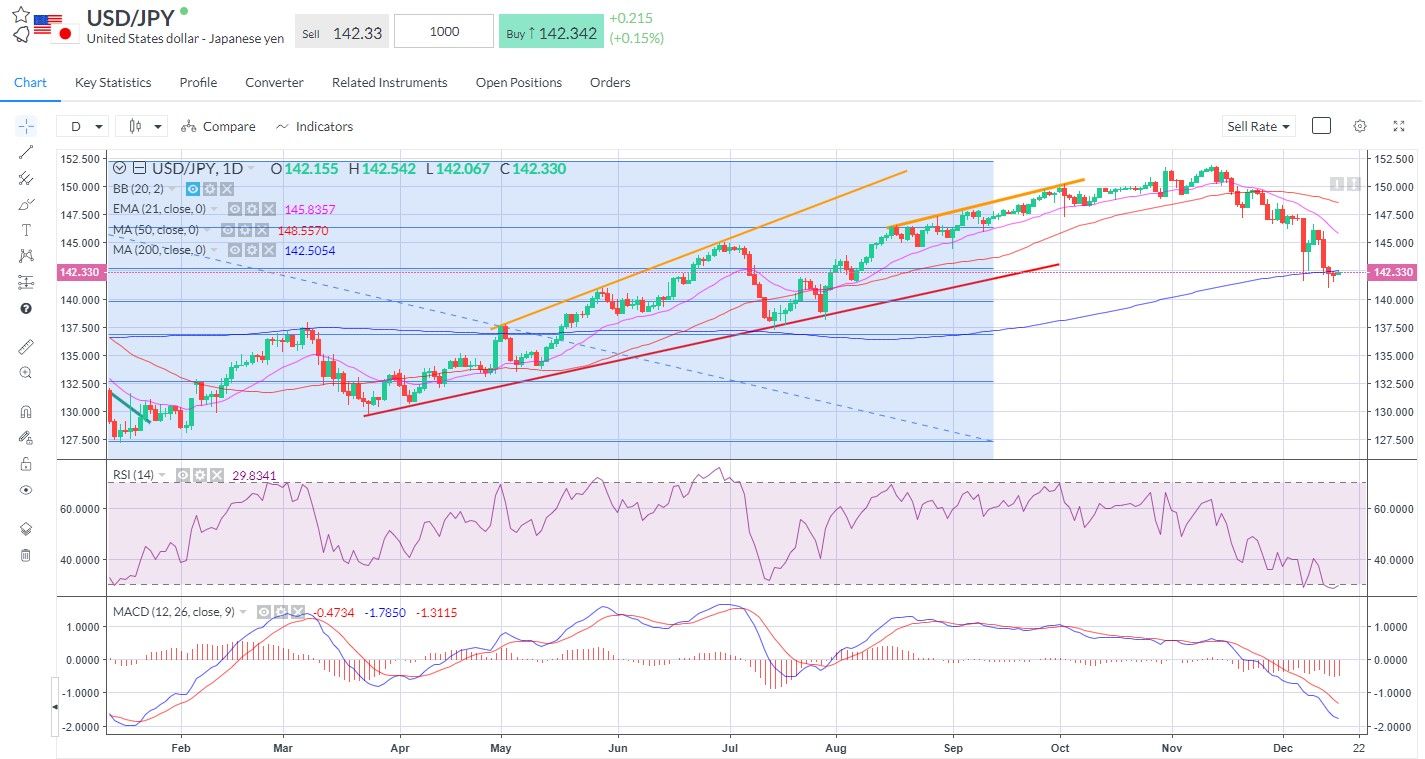The image size is (1425, 759).
Task: Open the D timeframe dropdown
Action: [83, 126]
